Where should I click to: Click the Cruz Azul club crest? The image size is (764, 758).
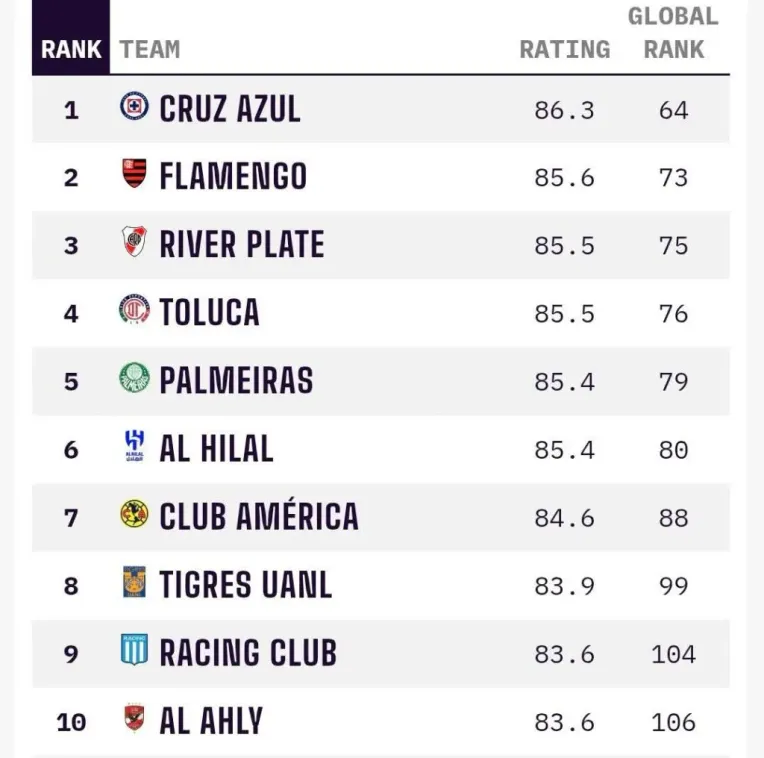[134, 106]
